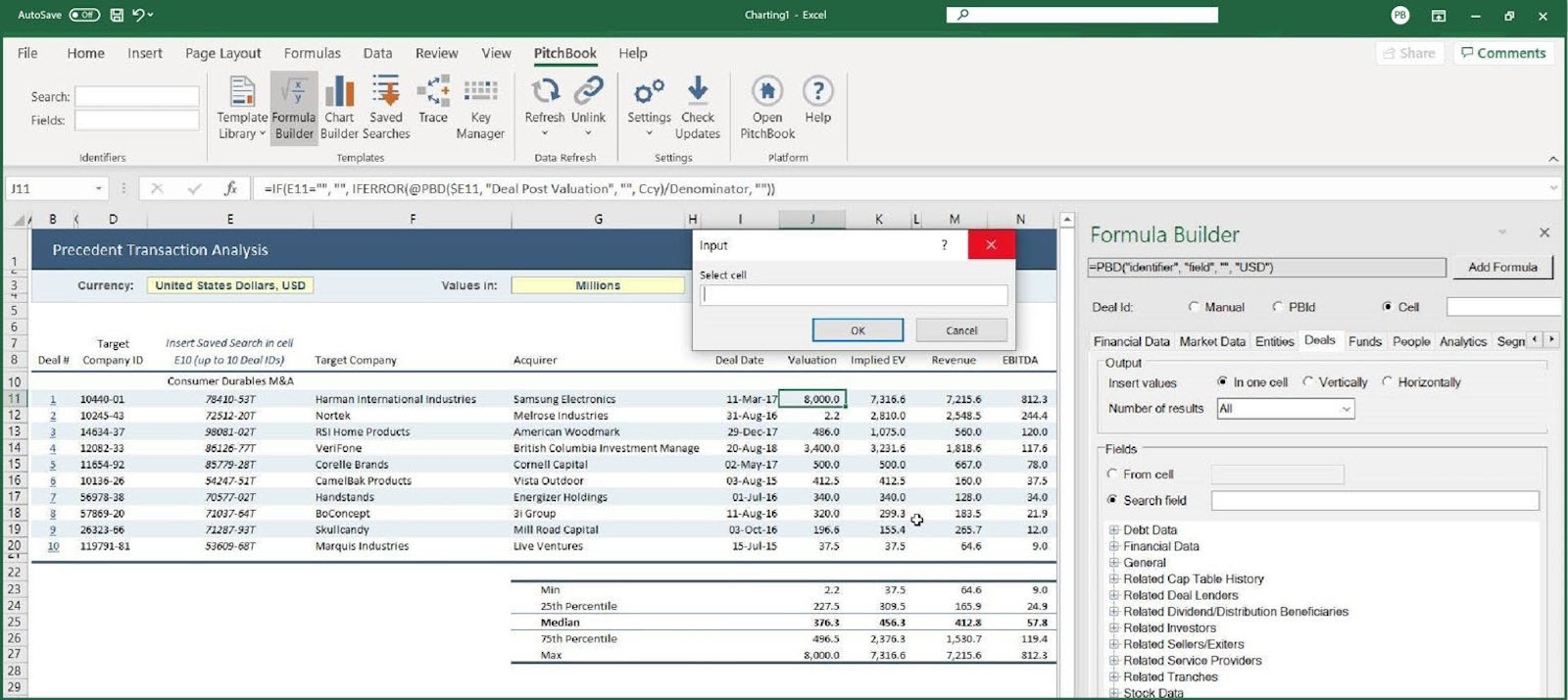Expand the Financial Data tree node
The width and height of the screenshot is (1568, 700).
(x=1113, y=546)
